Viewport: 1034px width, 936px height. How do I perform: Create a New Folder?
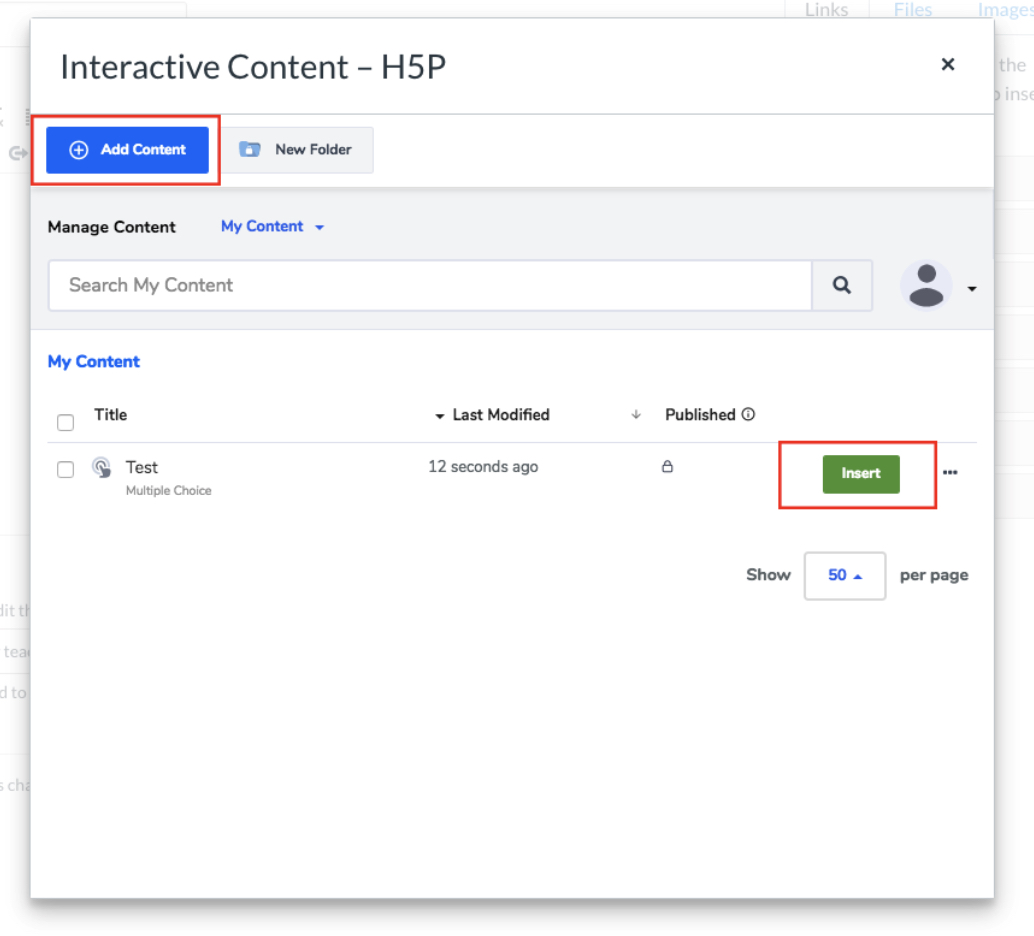click(x=297, y=150)
